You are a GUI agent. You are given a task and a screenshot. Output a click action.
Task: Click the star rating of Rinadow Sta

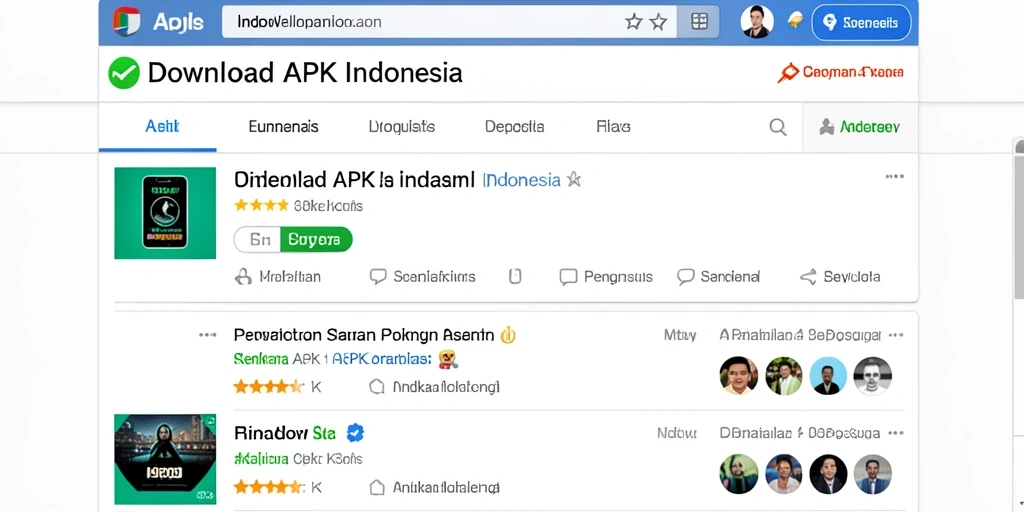(269, 487)
